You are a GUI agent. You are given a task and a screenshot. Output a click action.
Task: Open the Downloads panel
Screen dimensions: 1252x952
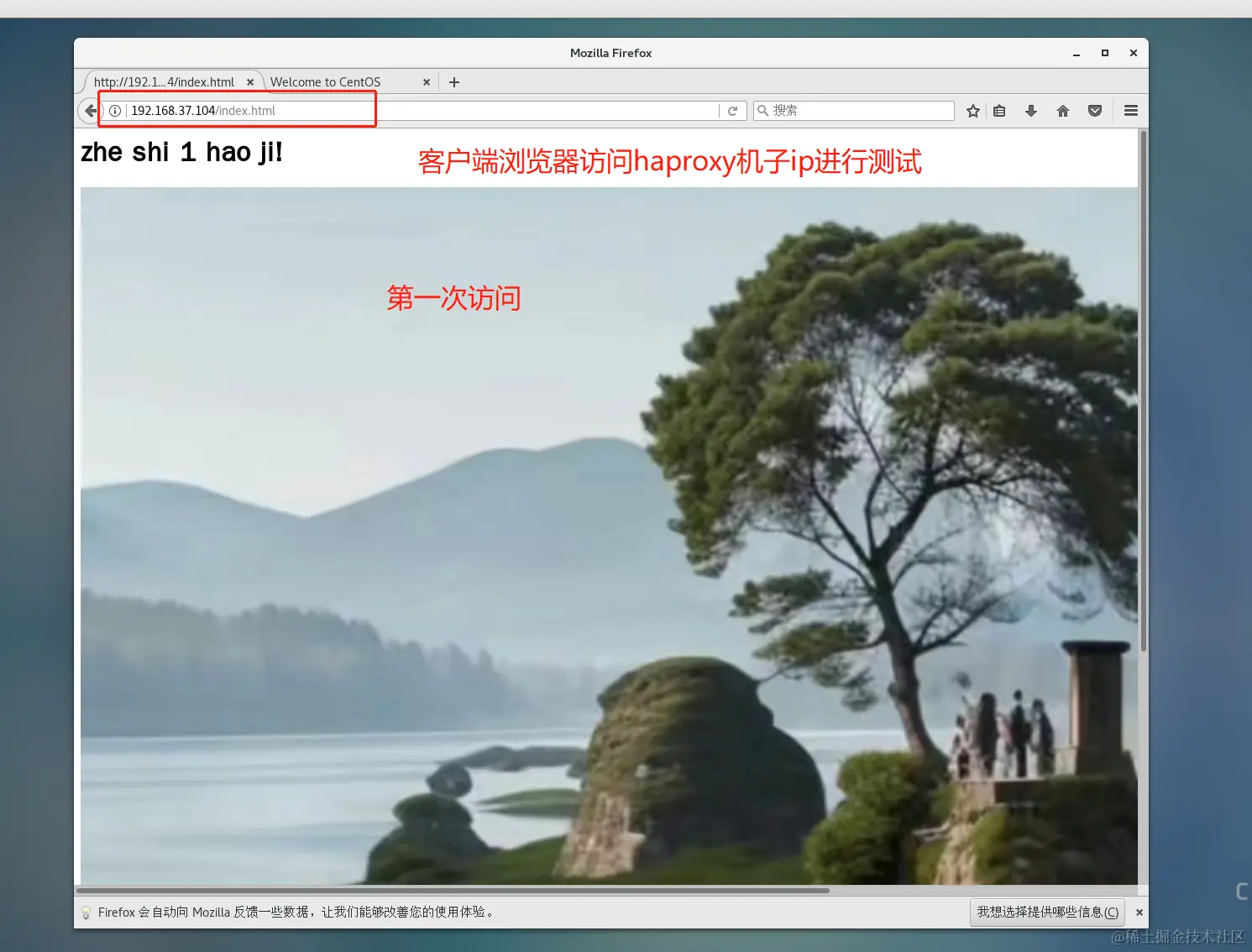(x=1030, y=110)
